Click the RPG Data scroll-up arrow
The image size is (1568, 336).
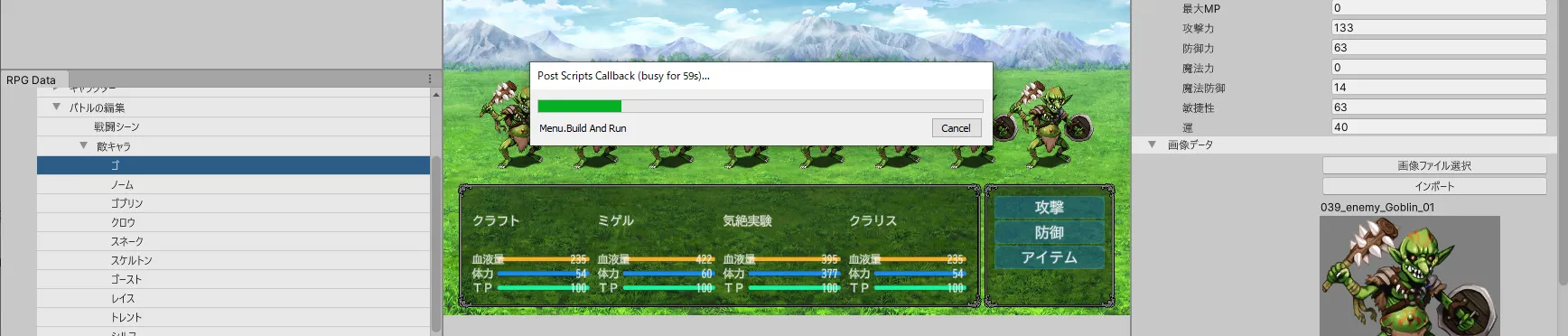click(436, 94)
